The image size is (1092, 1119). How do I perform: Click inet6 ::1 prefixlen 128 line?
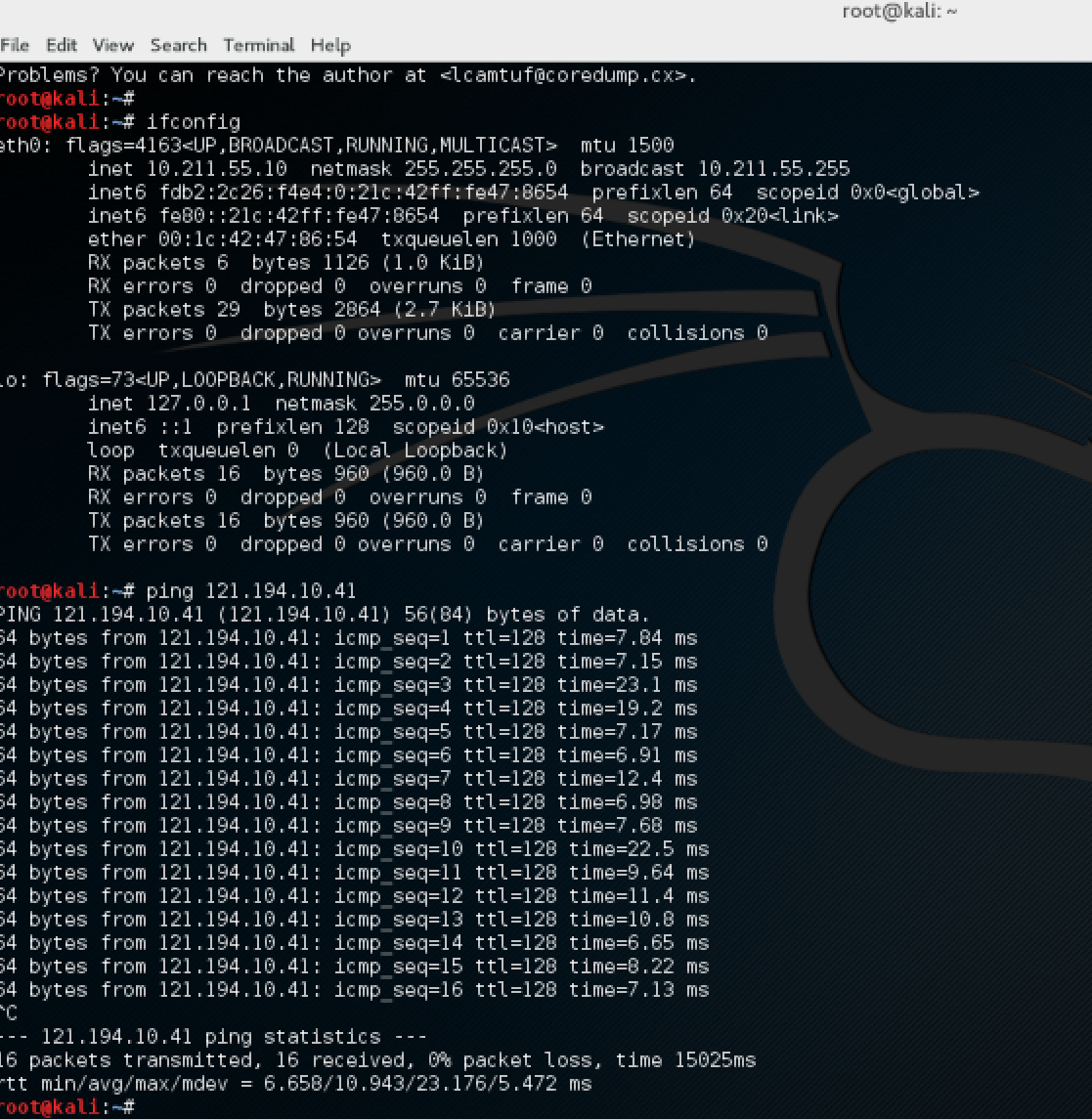click(346, 427)
